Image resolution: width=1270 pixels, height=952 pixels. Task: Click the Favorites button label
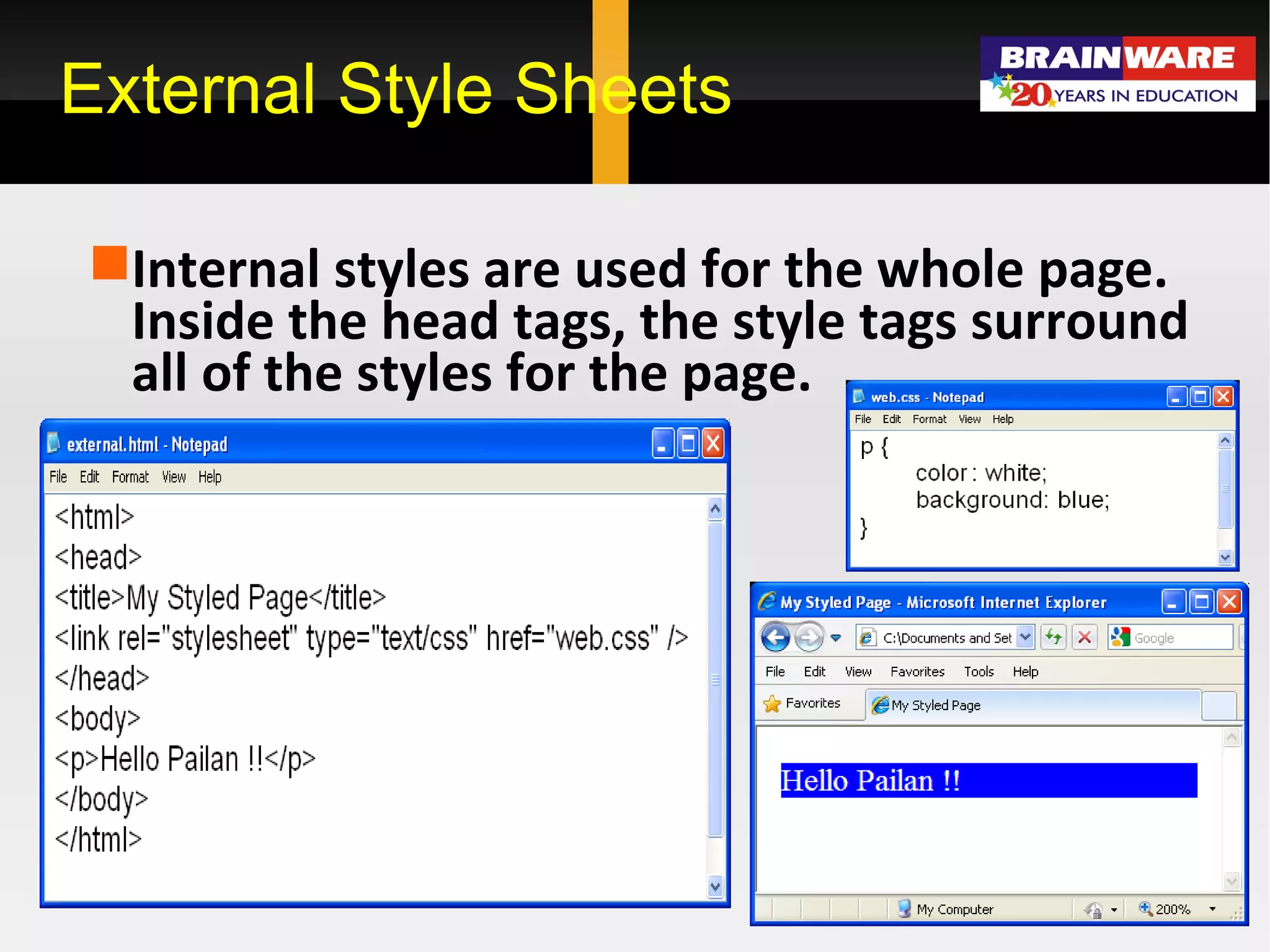[812, 703]
